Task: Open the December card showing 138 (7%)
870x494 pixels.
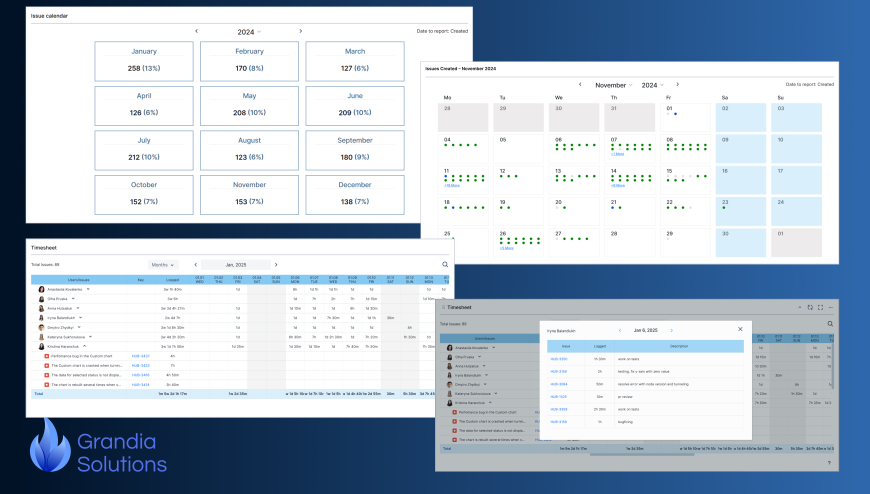Action: point(355,195)
